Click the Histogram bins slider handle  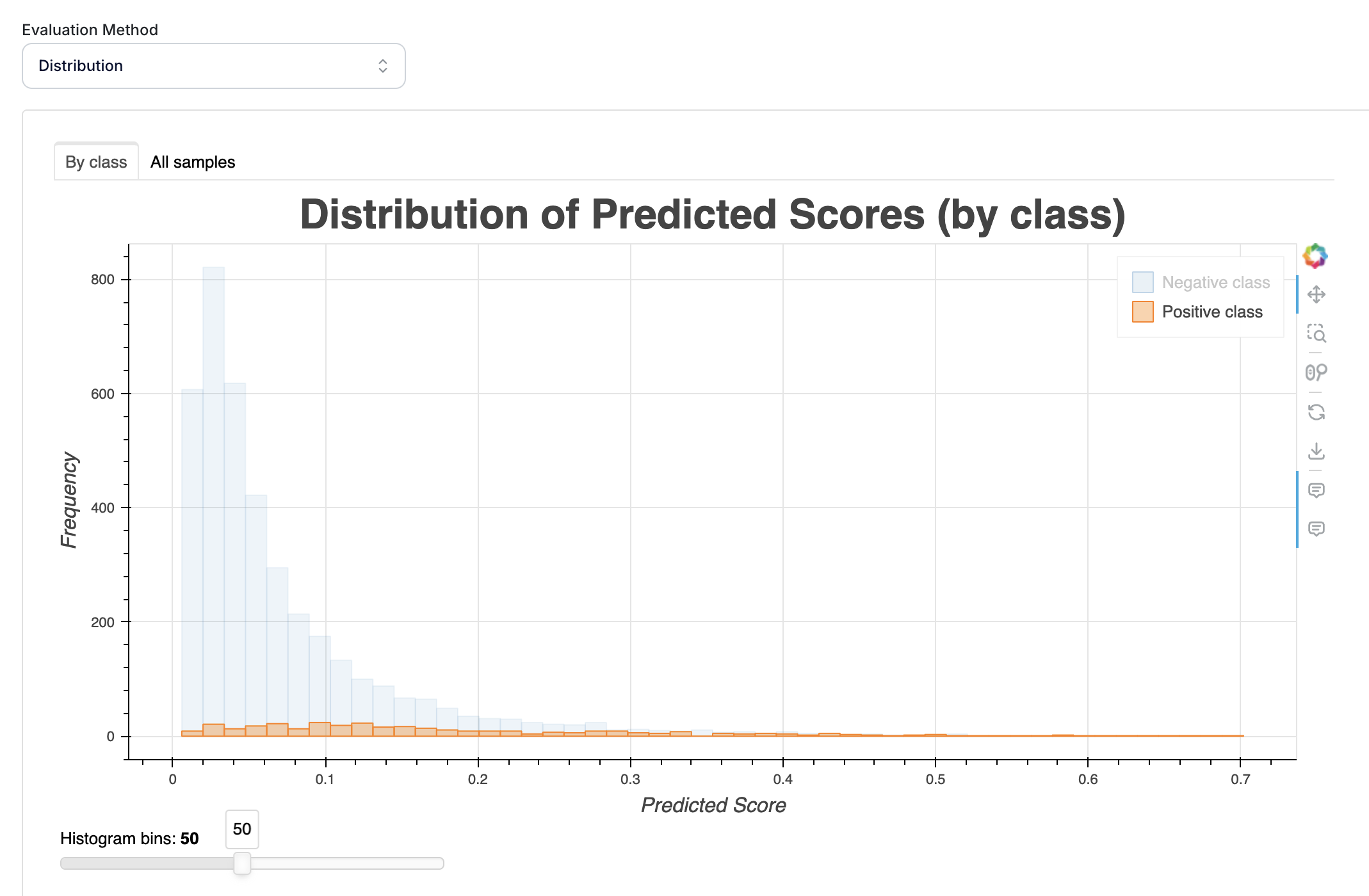pos(242,863)
